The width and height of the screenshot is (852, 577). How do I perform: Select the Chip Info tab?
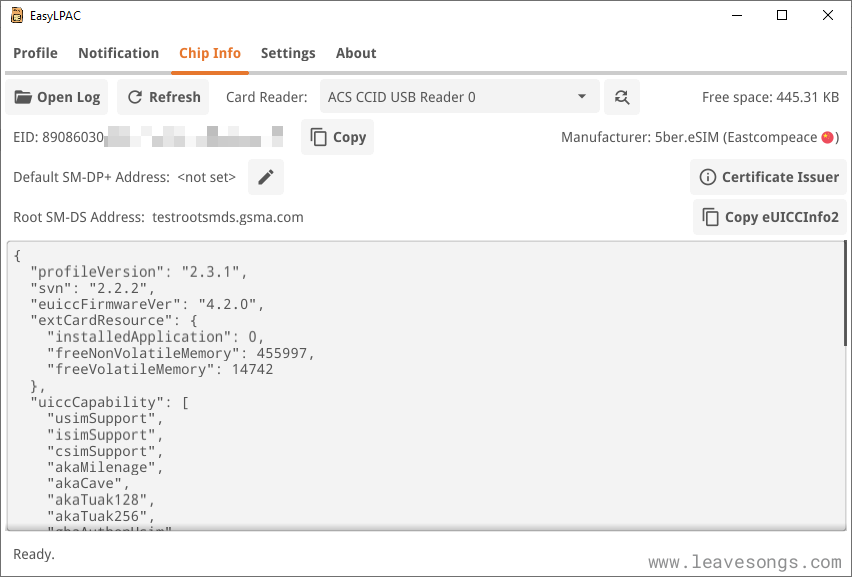tap(210, 53)
